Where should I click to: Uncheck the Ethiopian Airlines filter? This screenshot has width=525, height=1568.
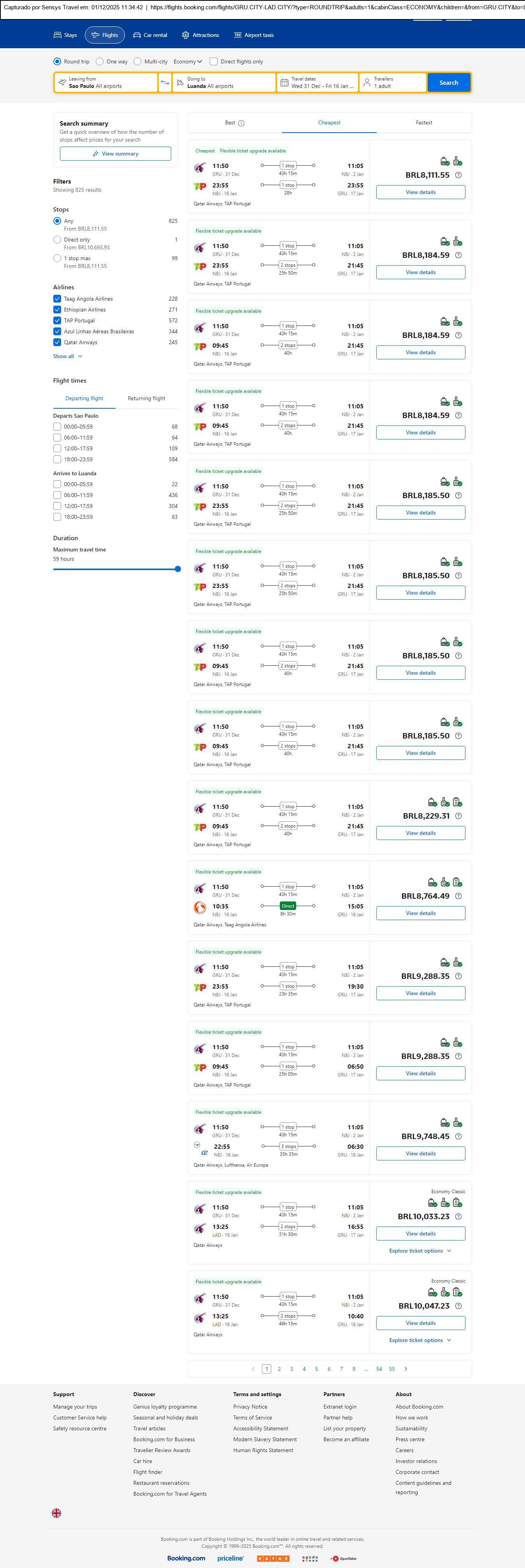pyautogui.click(x=57, y=310)
